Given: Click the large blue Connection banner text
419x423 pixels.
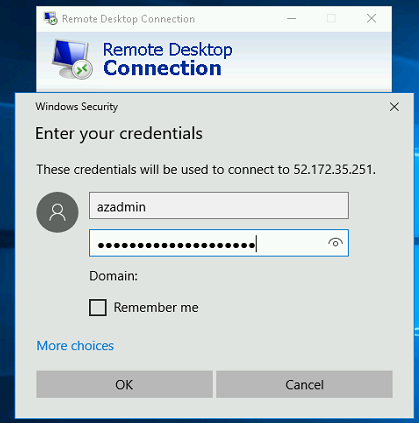Looking at the screenshot, I should click(162, 68).
